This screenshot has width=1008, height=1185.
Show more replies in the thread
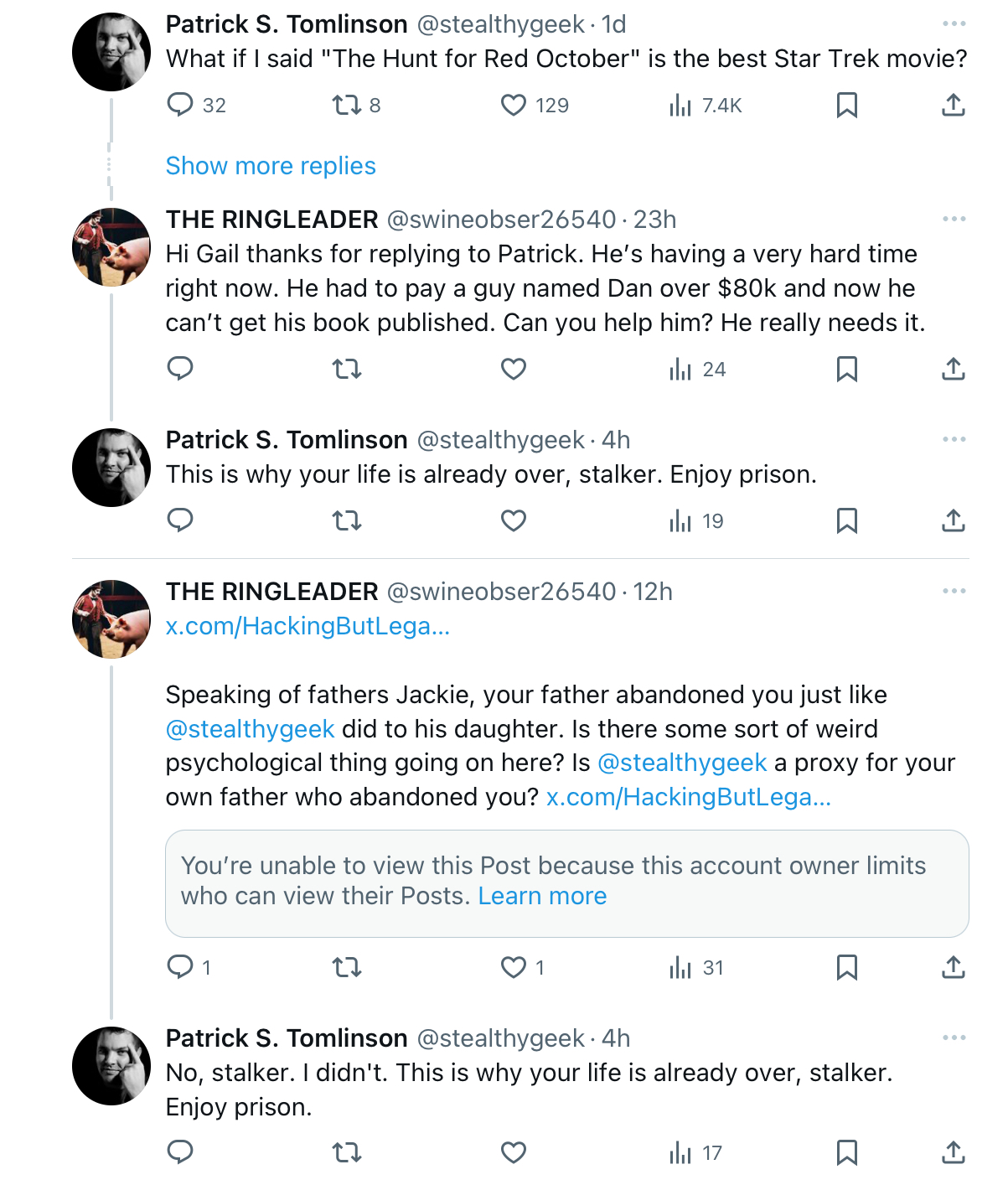[x=271, y=166]
